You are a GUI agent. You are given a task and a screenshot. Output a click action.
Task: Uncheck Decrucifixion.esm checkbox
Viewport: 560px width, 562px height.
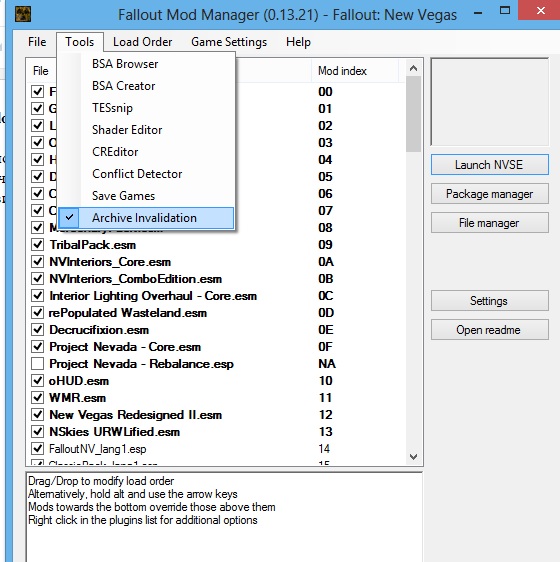[x=37, y=330]
